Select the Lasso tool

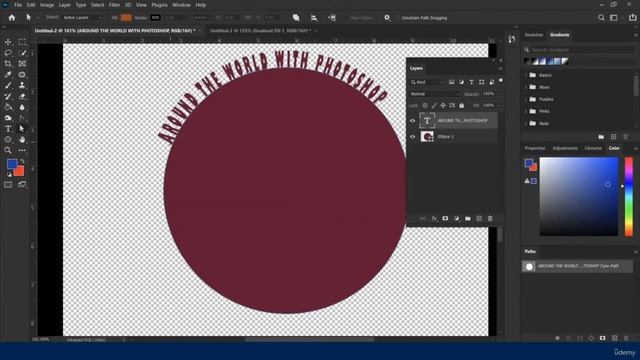pyautogui.click(x=8, y=53)
